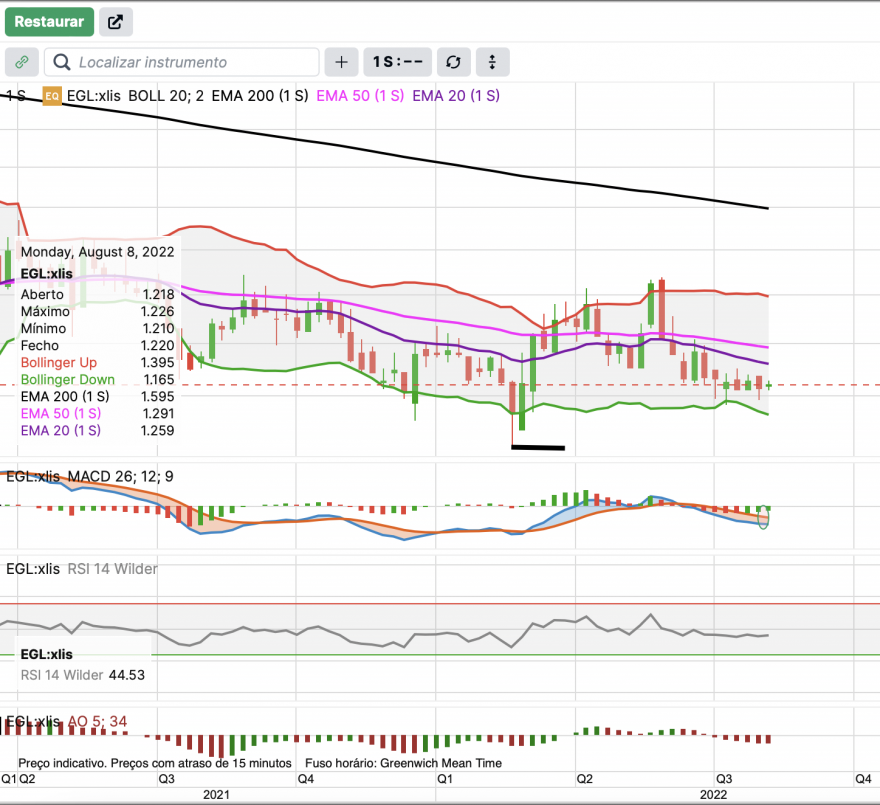Select EGL:xlis label in chart header

tap(94, 96)
